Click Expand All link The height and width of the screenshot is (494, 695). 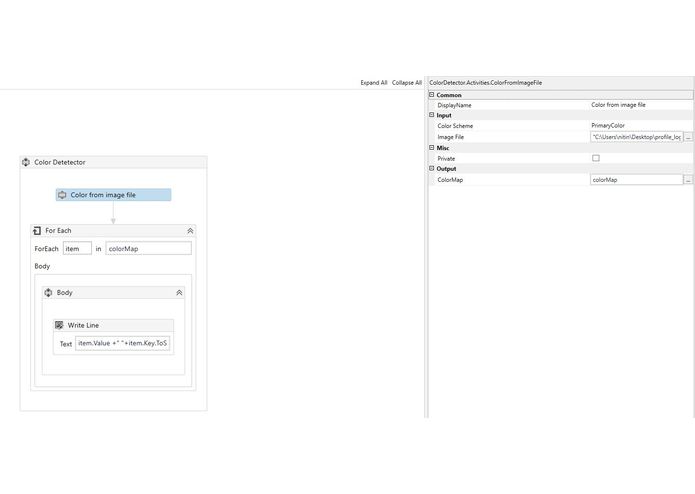coord(374,83)
